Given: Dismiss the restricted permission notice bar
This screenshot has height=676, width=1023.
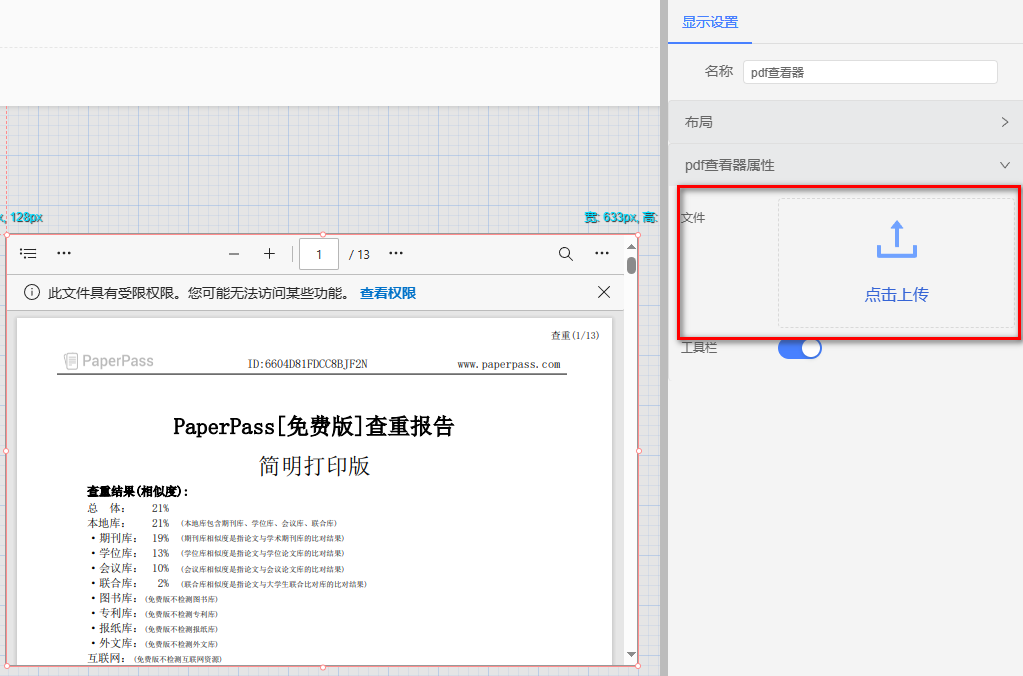Looking at the screenshot, I should (x=604, y=292).
